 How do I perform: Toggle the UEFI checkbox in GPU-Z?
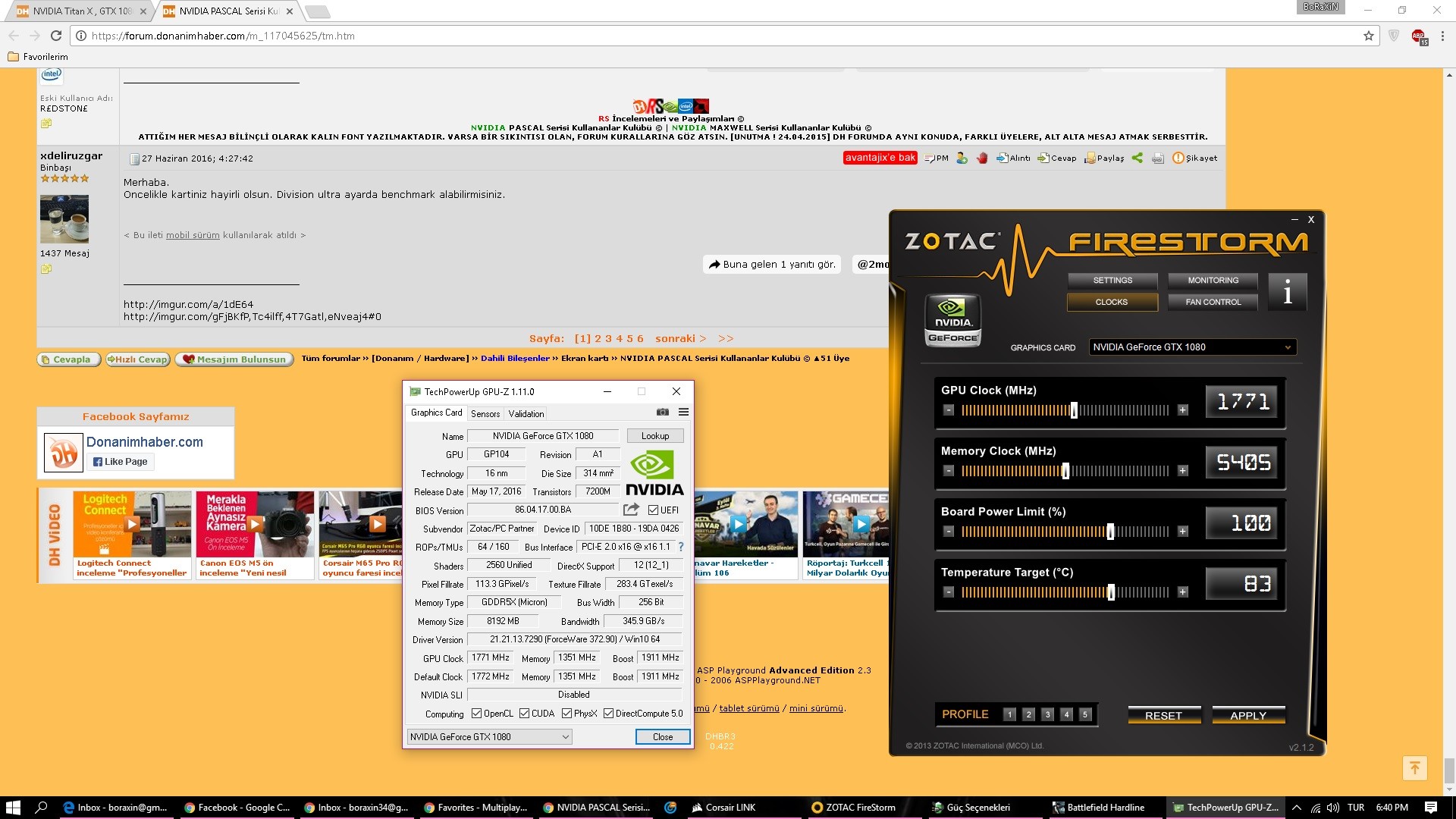653,510
